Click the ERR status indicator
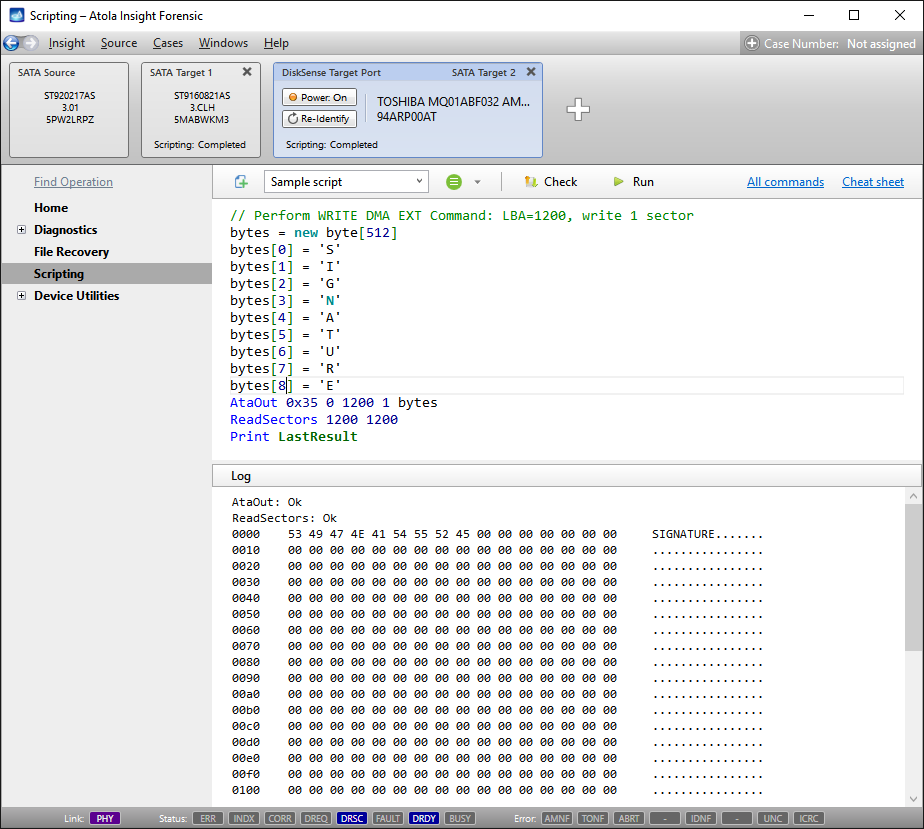Image resolution: width=924 pixels, height=829 pixels. click(208, 818)
